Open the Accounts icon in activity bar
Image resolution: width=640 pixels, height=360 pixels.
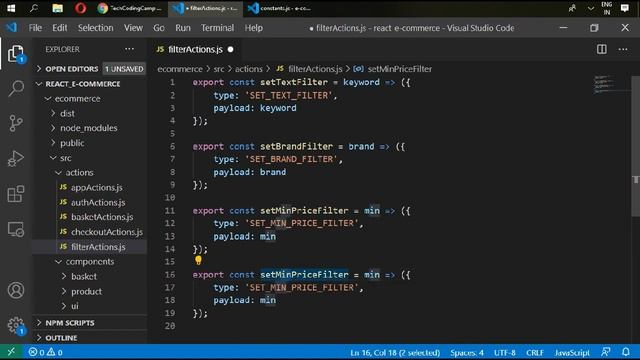point(16,290)
